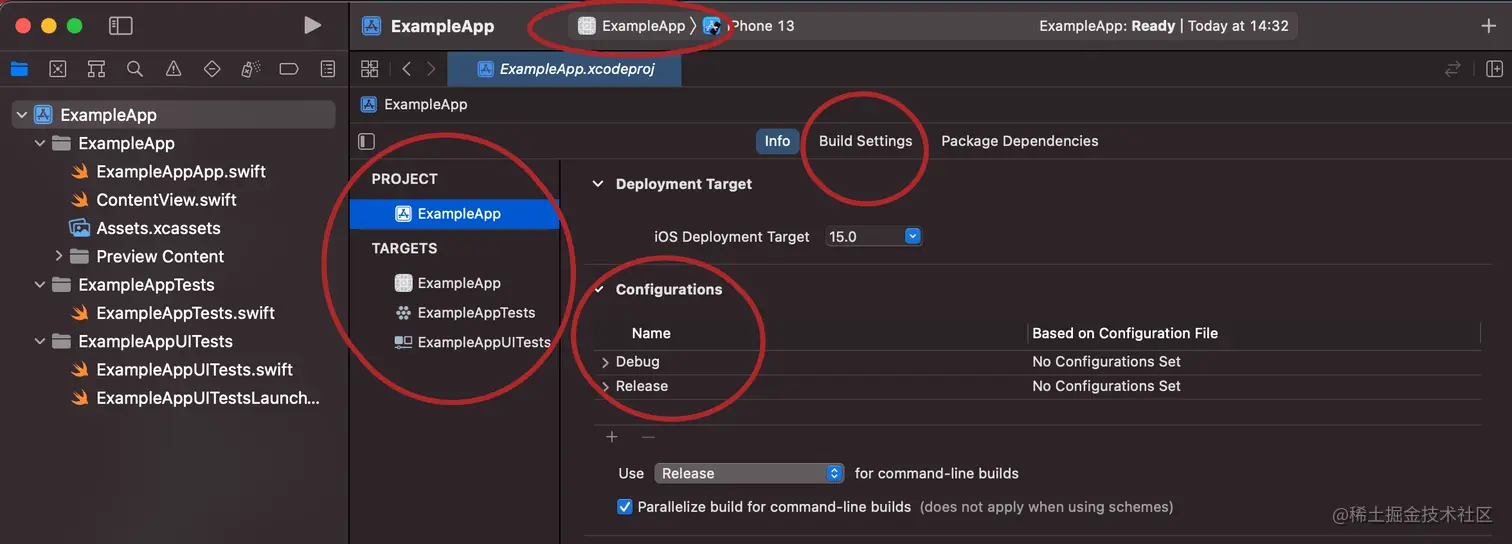Open the Issue navigator warning icon
1512x544 pixels.
click(x=173, y=69)
